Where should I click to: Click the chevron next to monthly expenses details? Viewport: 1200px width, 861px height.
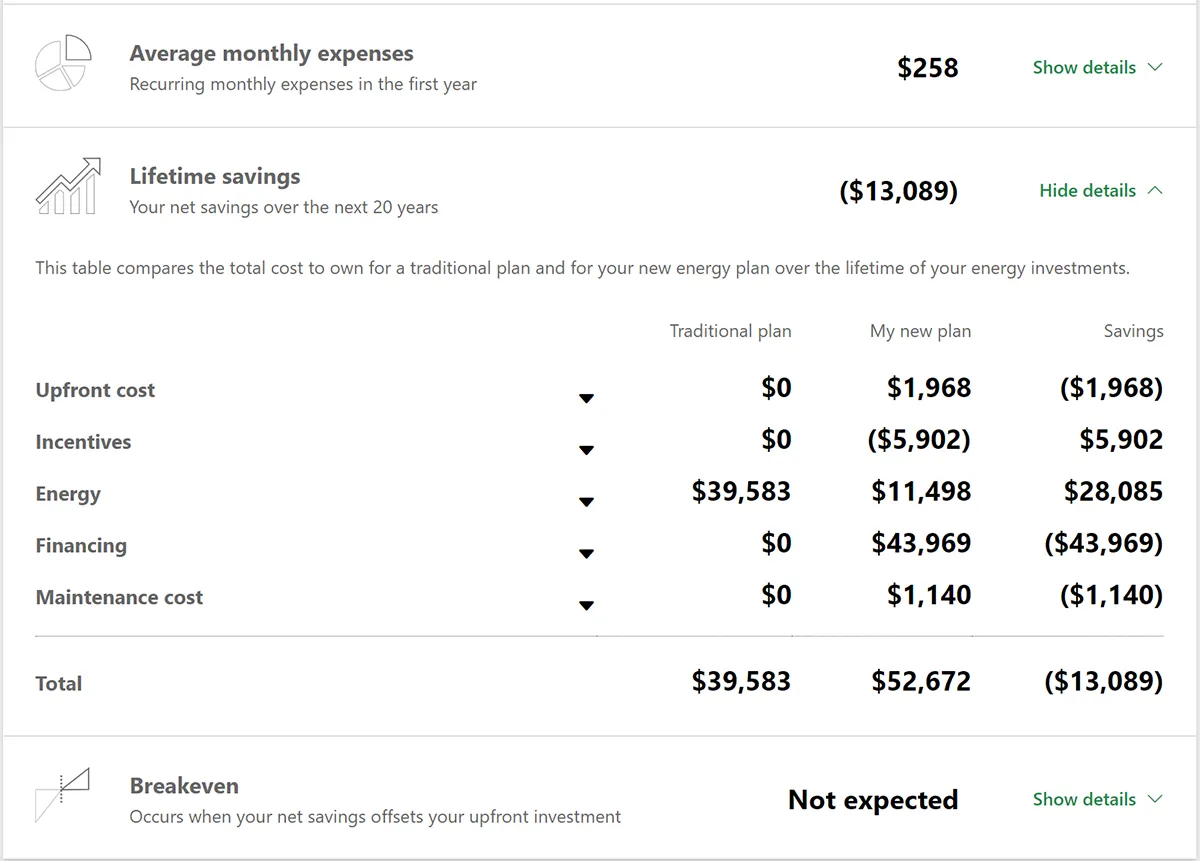(x=1156, y=68)
